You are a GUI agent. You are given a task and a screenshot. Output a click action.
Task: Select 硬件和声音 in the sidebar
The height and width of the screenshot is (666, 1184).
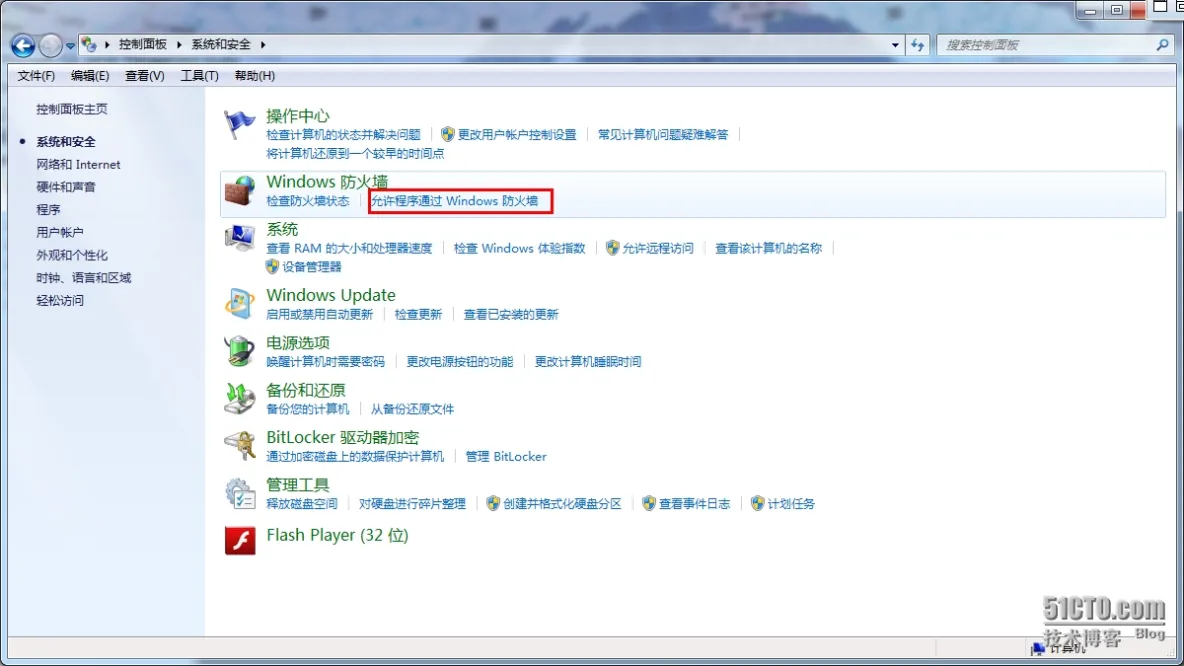click(x=66, y=187)
